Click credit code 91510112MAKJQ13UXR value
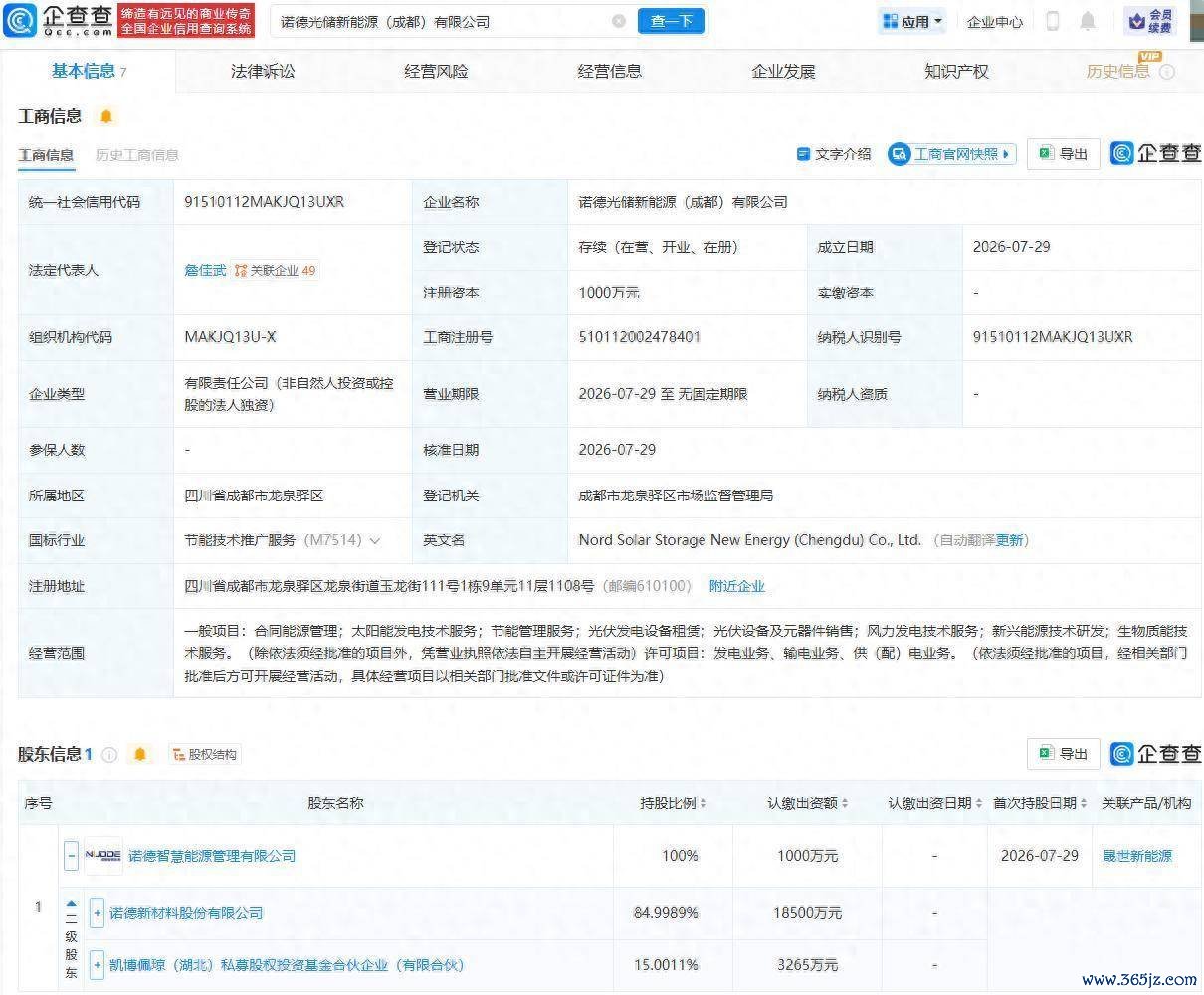This screenshot has width=1204, height=995. [x=265, y=202]
